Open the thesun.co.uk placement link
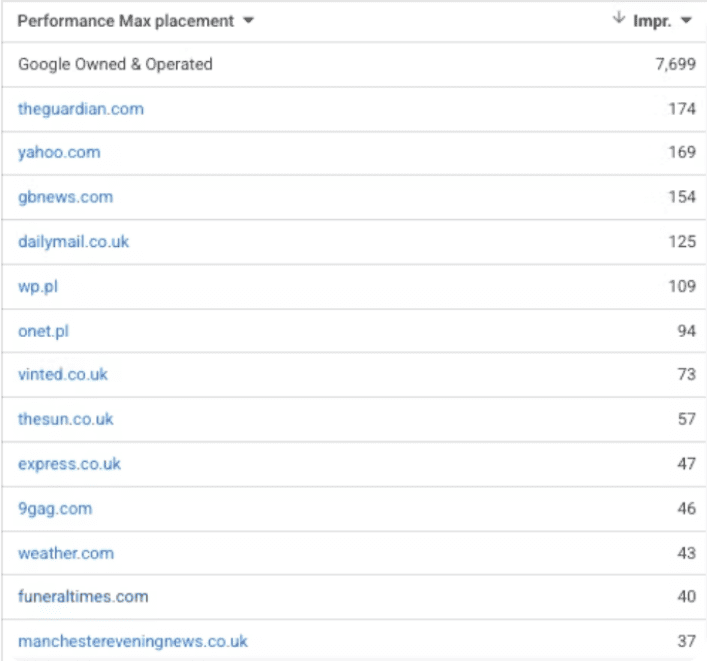 tap(65, 419)
